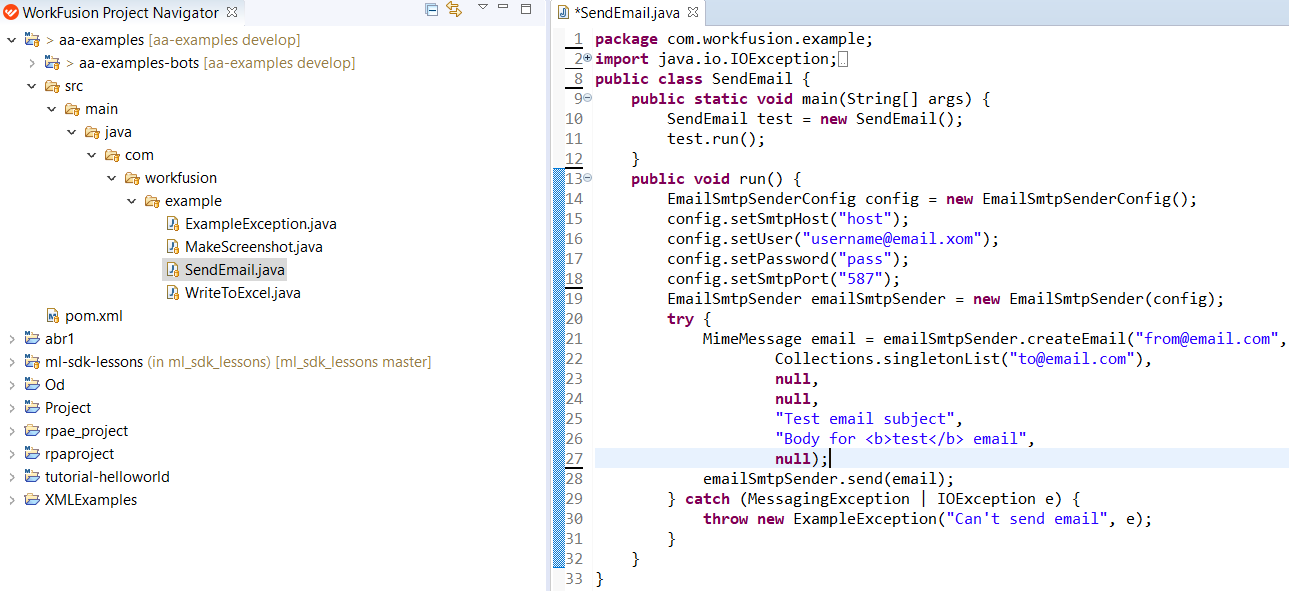This screenshot has height=591, width=1289.
Task: Expand the rpae_project node
Action: click(x=11, y=431)
